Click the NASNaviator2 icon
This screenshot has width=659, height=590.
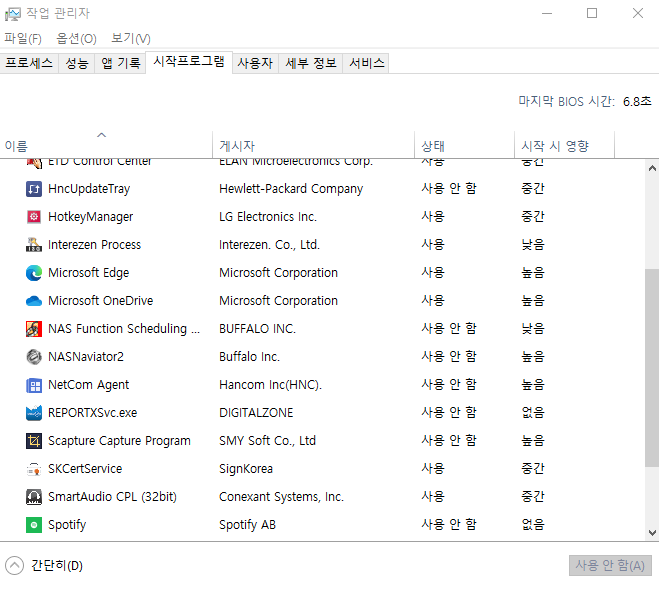34,357
